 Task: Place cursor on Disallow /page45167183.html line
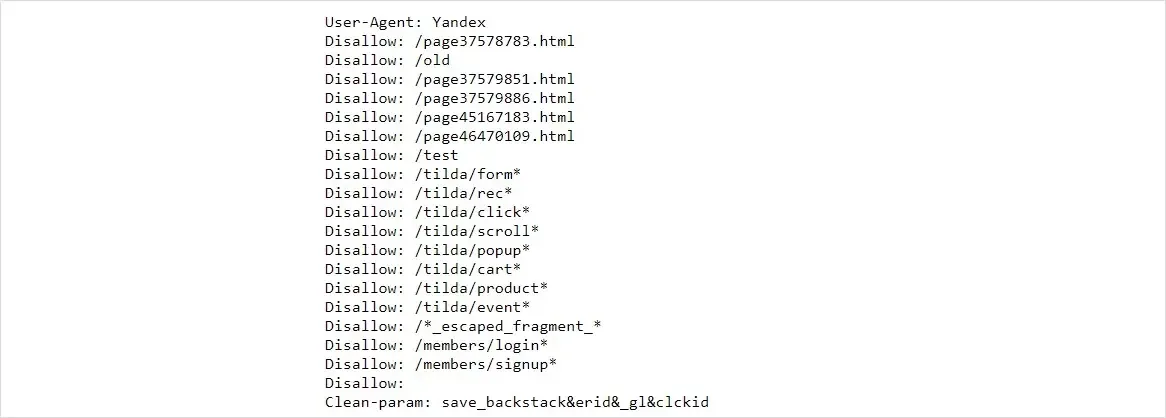pyautogui.click(x=449, y=117)
